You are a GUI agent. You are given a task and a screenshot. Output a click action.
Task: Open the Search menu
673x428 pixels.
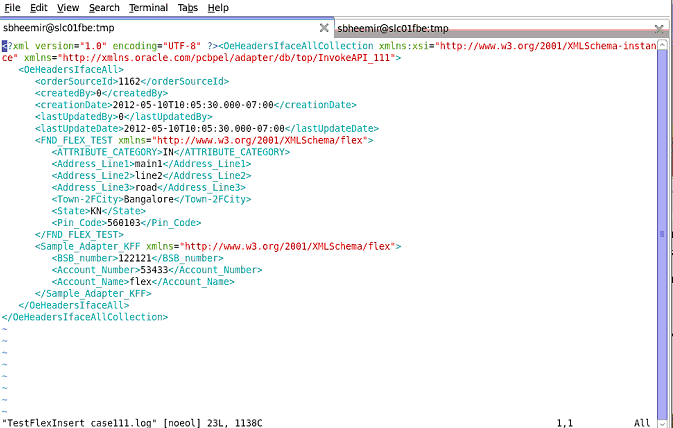tap(104, 8)
